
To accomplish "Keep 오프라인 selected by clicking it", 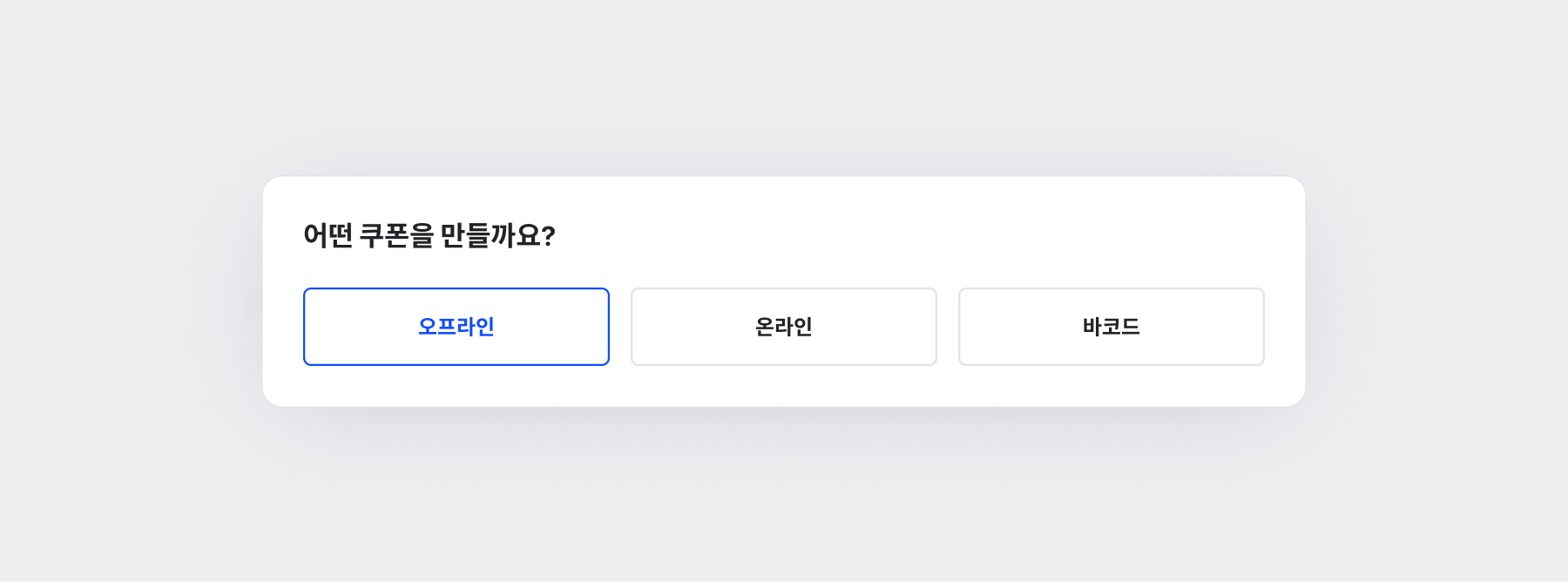I will 456,327.
